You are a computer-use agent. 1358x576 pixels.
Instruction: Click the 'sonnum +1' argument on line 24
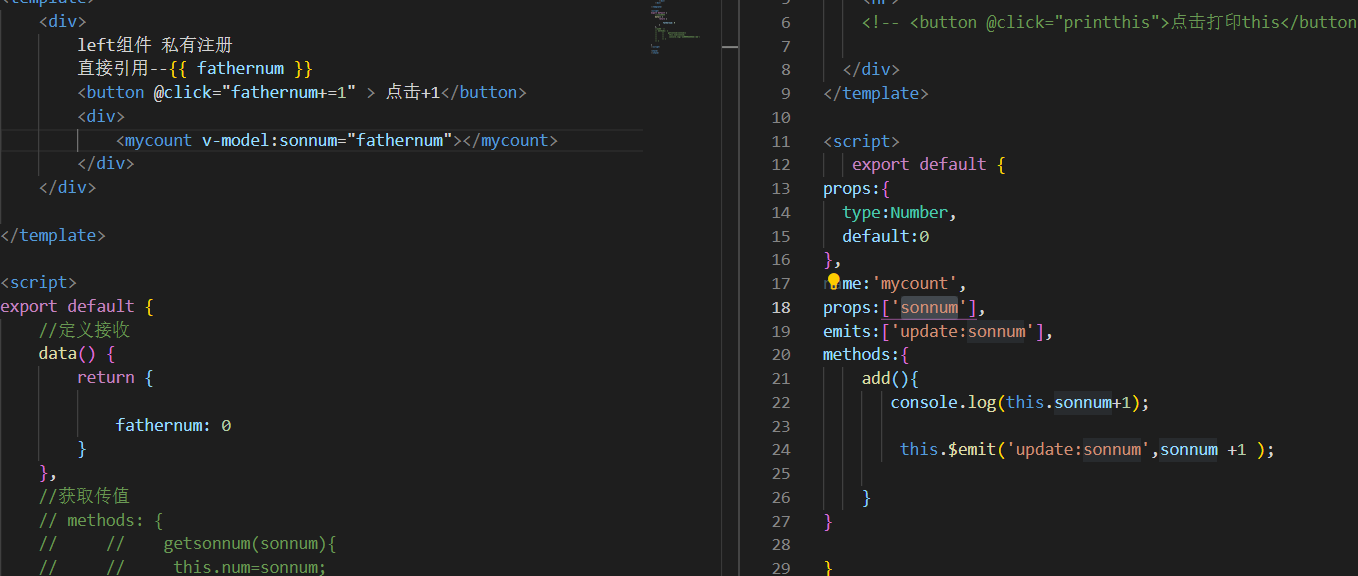pyautogui.click(x=1203, y=449)
